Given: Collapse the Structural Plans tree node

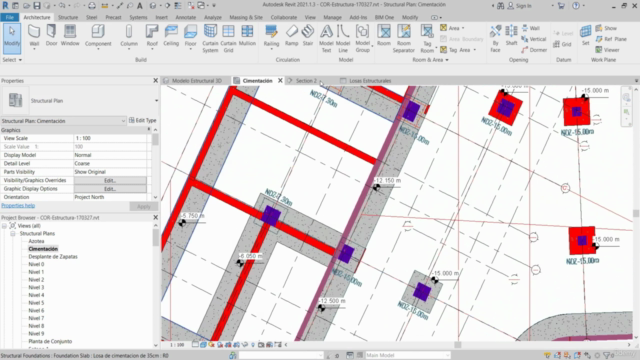Looking at the screenshot, I should coord(13,233).
